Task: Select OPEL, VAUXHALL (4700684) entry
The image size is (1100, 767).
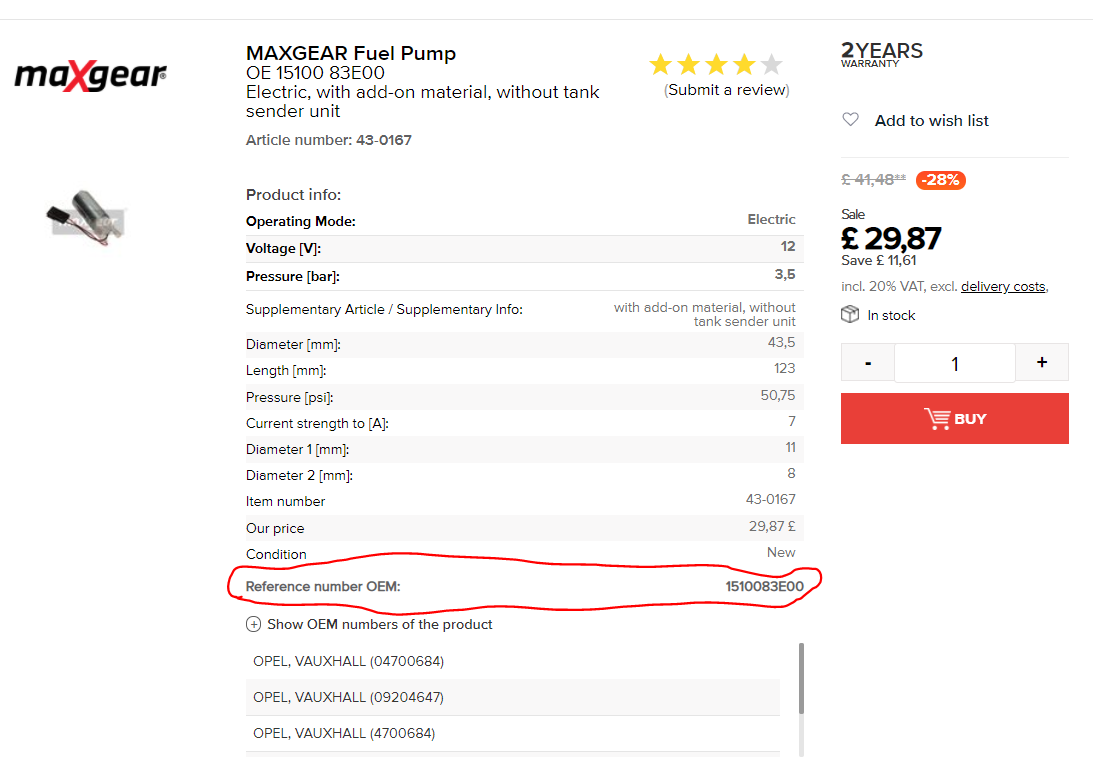Action: point(344,733)
